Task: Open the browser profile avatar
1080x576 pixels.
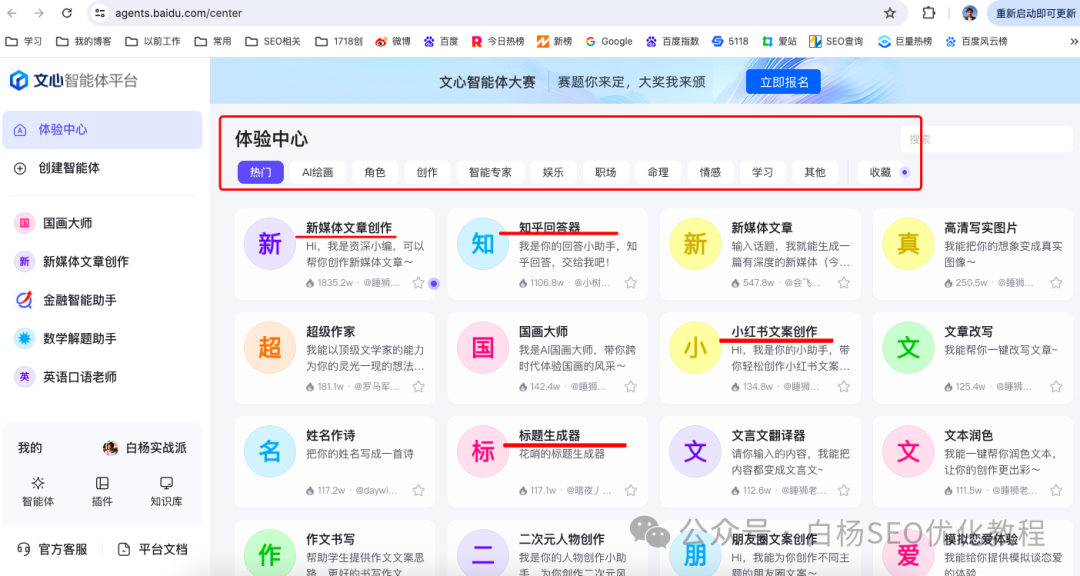Action: point(970,13)
